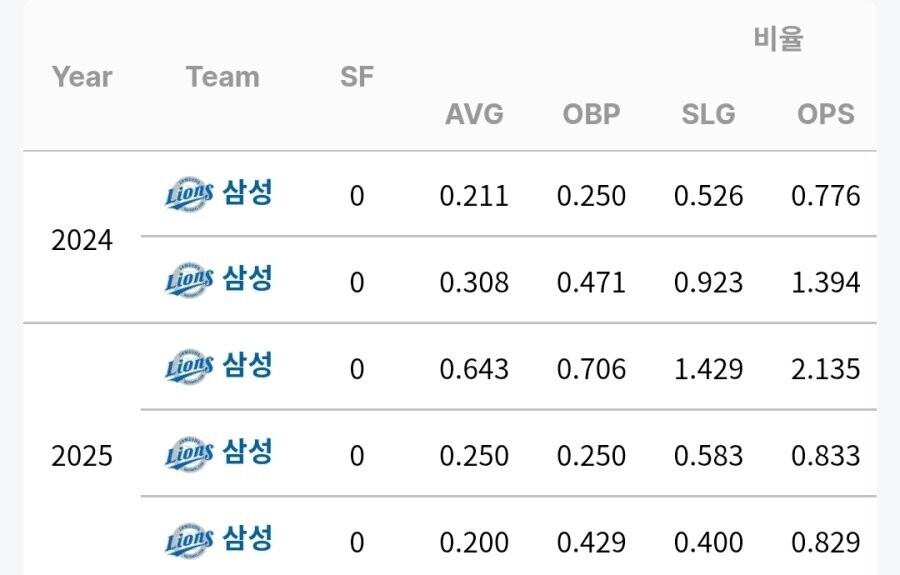The width and height of the screenshot is (900, 575).
Task: Click the Team column header
Action: [x=222, y=77]
